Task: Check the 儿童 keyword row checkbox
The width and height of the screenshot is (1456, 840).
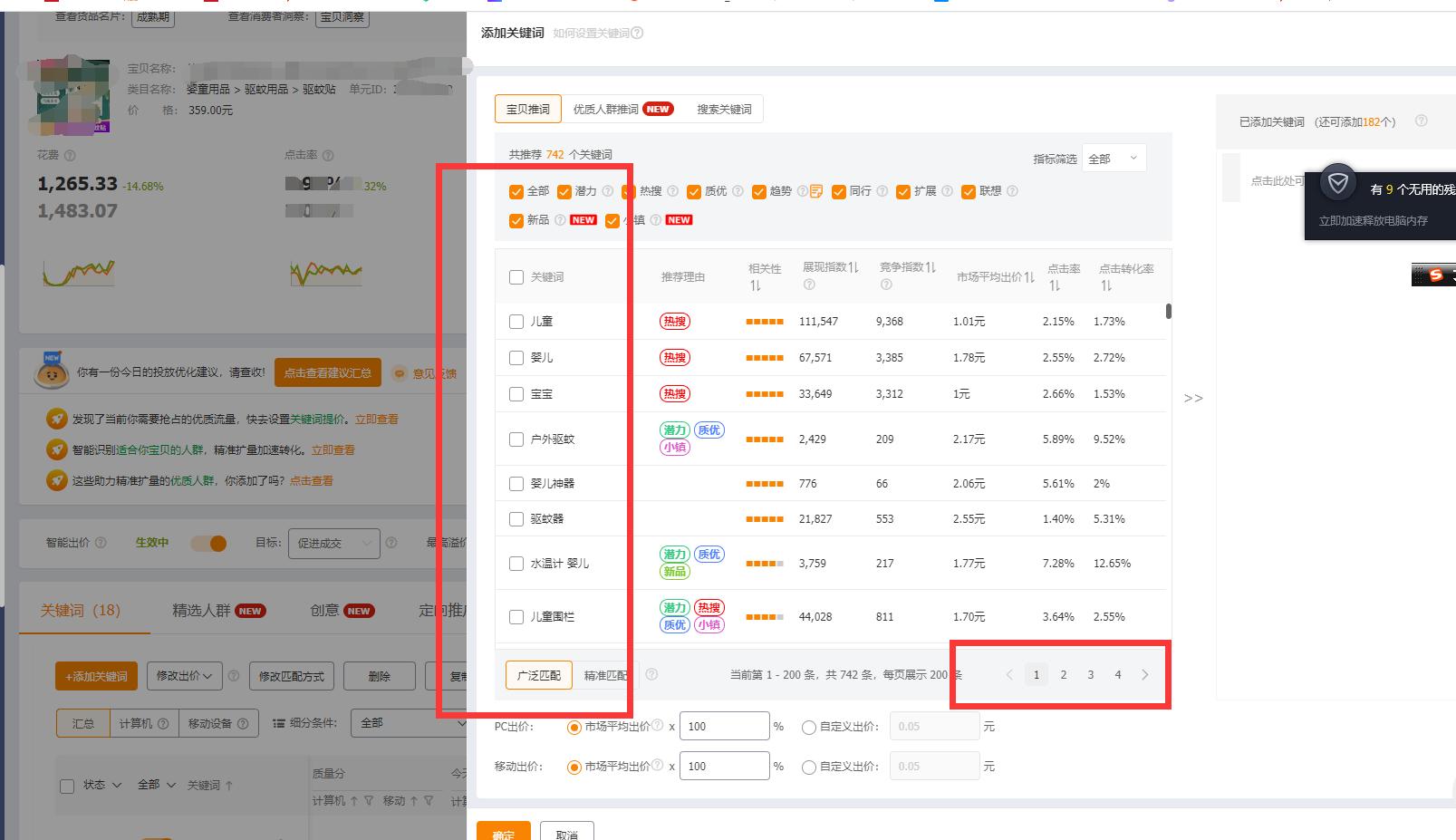Action: point(516,321)
